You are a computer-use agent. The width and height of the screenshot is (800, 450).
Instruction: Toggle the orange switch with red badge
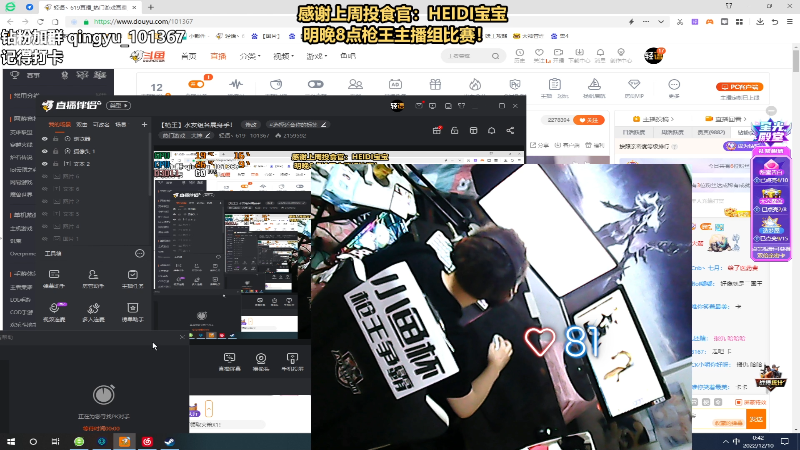coord(196,84)
